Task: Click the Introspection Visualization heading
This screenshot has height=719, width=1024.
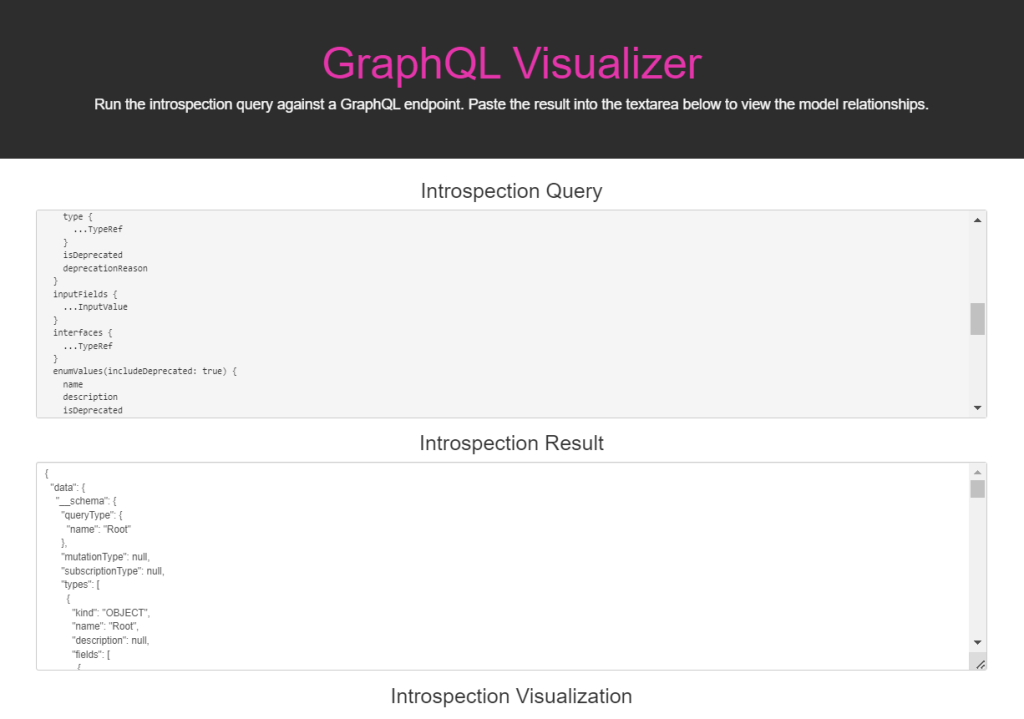Action: click(x=511, y=696)
